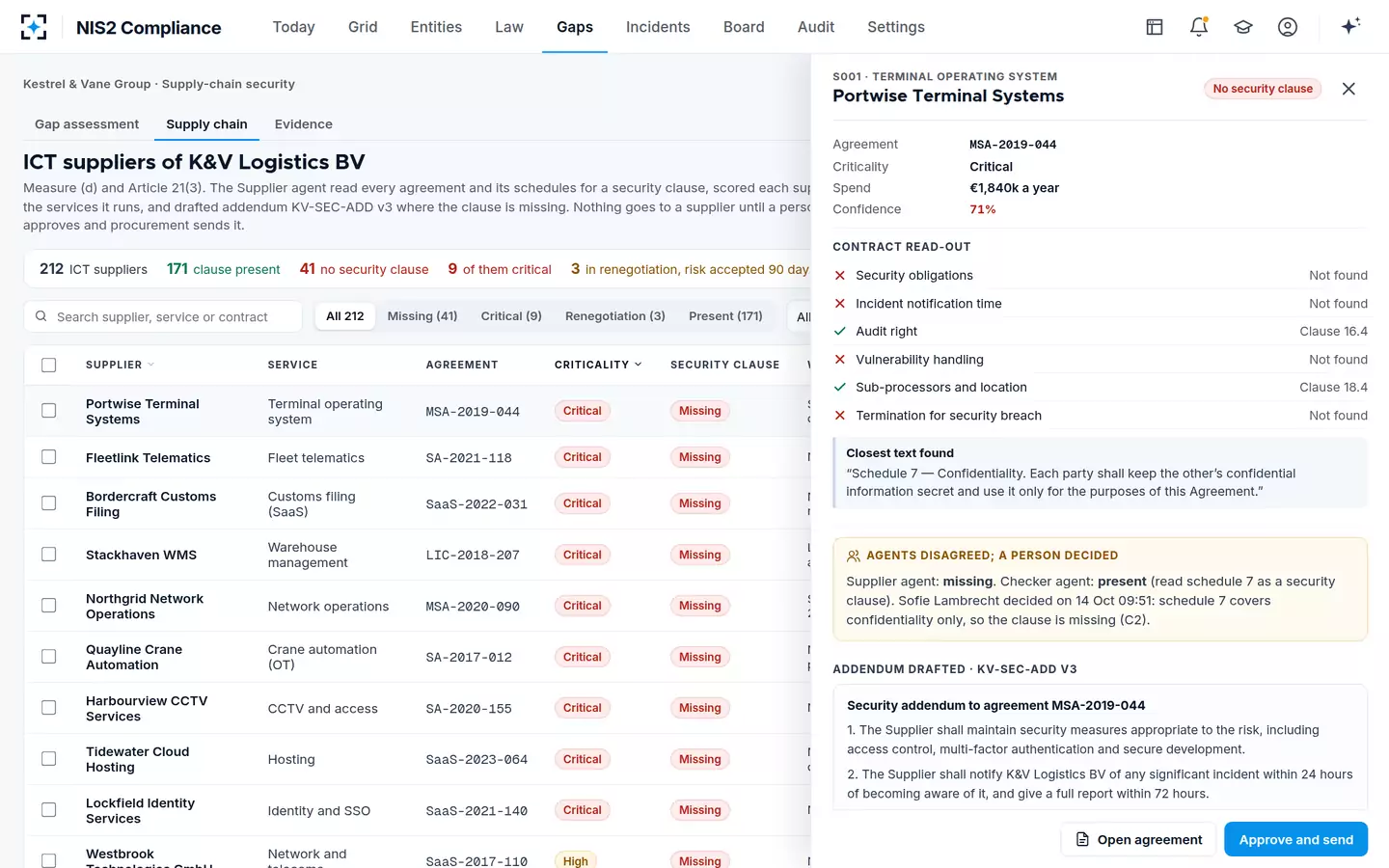
Task: Click the check icon beside Sub-processors and location
Action: click(840, 387)
